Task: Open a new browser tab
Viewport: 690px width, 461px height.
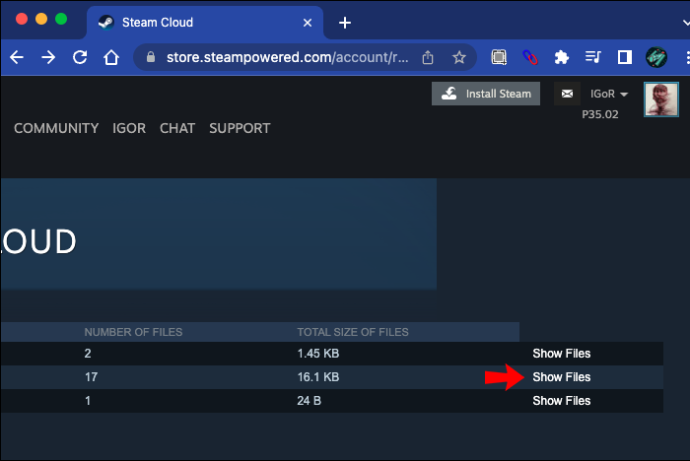Action: click(345, 22)
